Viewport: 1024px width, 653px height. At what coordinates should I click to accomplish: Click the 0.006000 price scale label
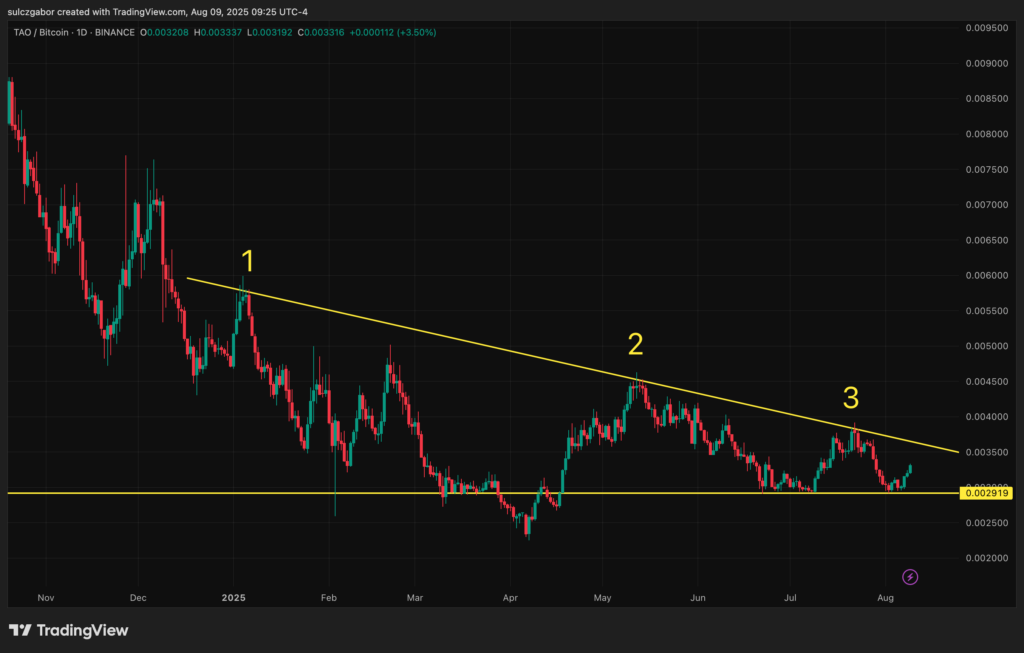click(987, 276)
